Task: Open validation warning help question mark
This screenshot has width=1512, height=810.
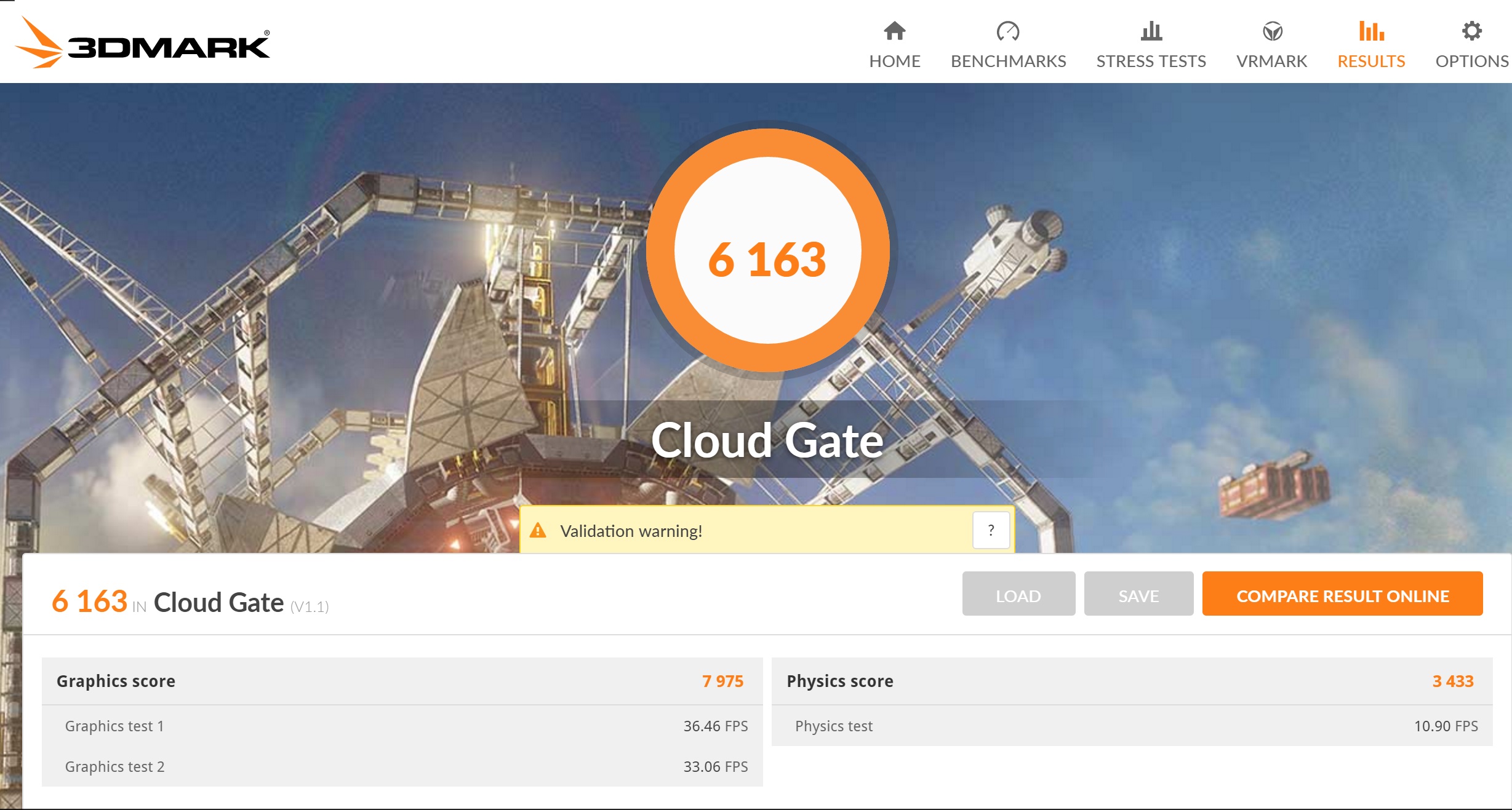Action: [x=991, y=530]
